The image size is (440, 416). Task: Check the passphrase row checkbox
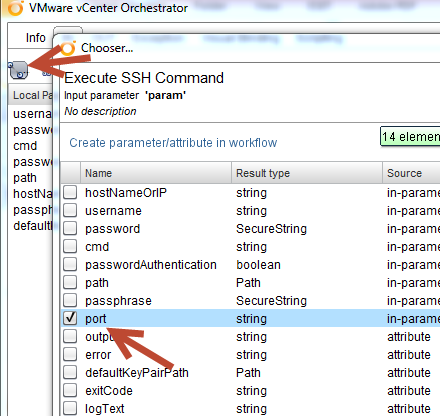(x=70, y=301)
